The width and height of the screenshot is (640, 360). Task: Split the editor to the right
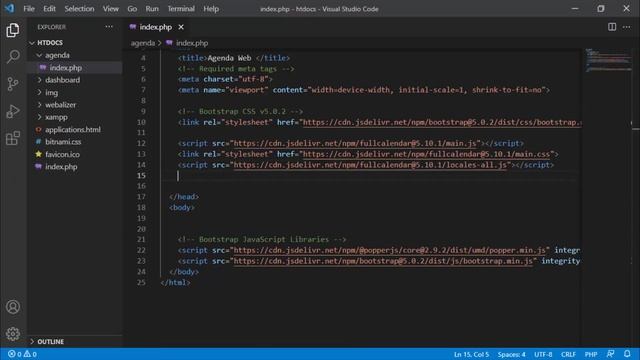pyautogui.click(x=611, y=27)
